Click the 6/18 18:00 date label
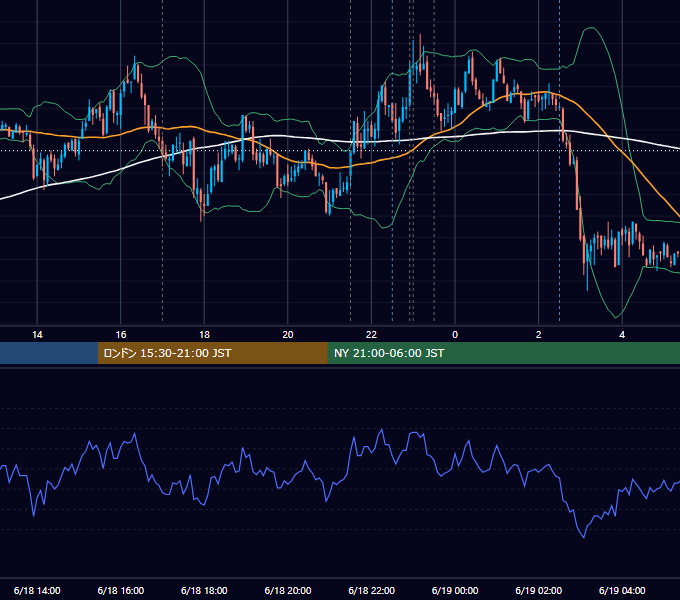Viewport: 680px width, 600px height. point(204,590)
